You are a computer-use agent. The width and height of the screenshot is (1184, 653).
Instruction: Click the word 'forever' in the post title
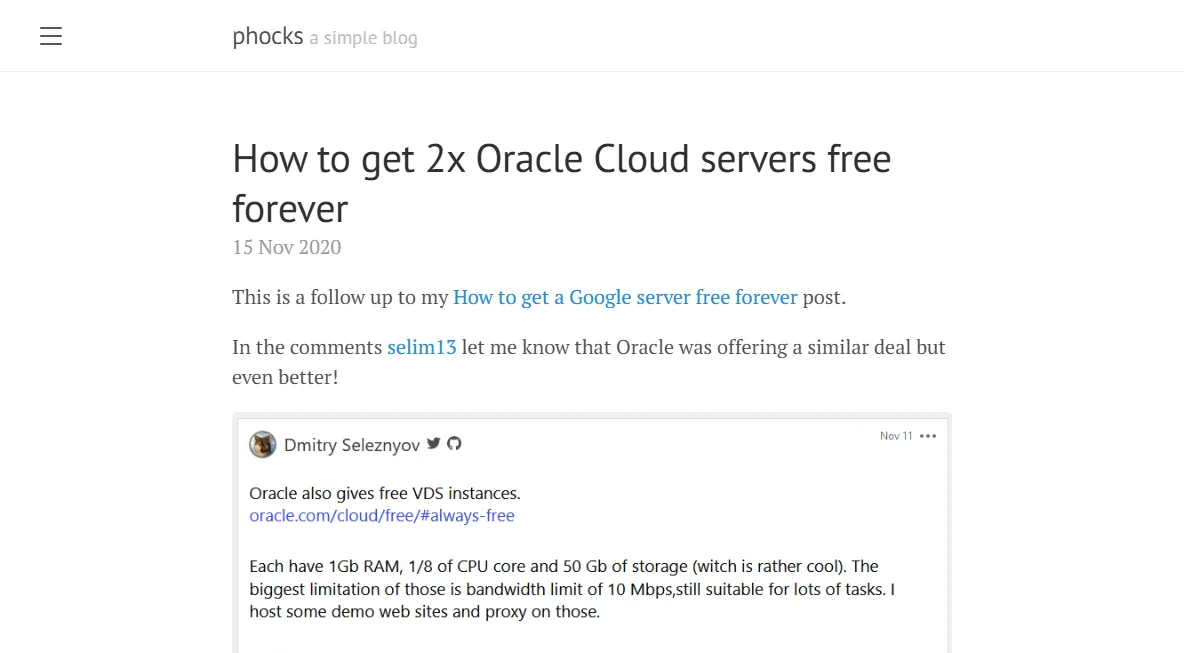[x=290, y=209]
